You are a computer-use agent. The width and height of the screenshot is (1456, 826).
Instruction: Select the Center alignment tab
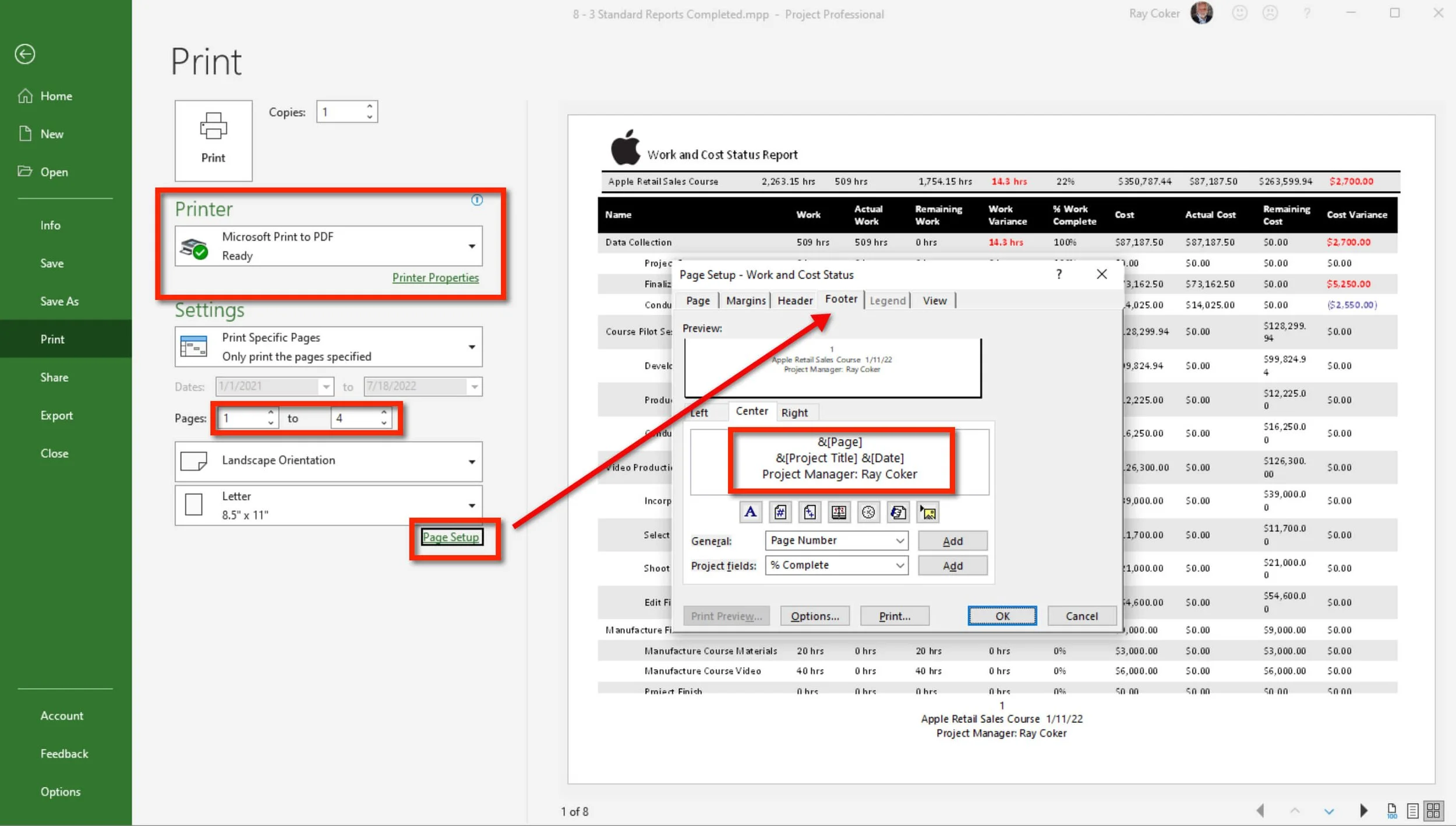click(x=751, y=411)
